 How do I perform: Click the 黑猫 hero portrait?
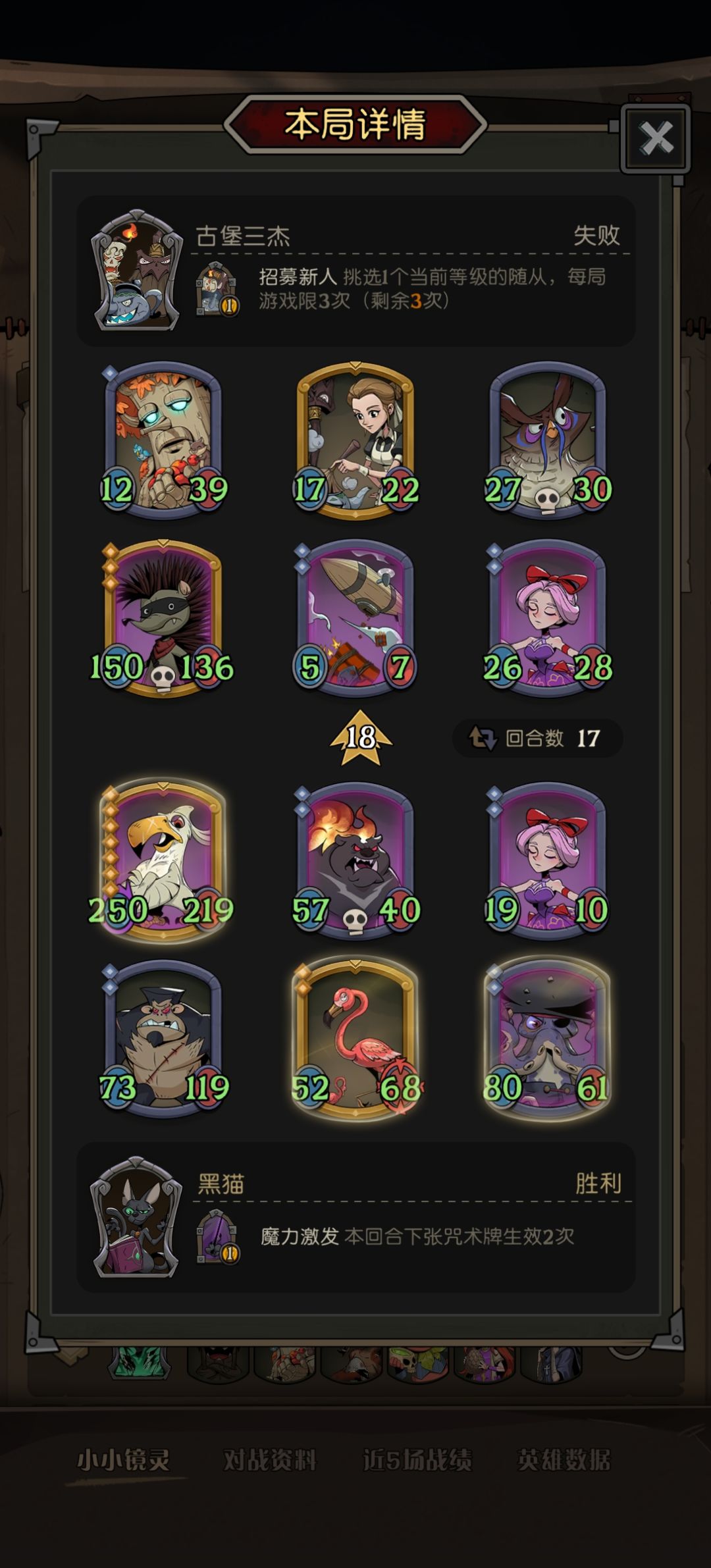[x=136, y=1217]
